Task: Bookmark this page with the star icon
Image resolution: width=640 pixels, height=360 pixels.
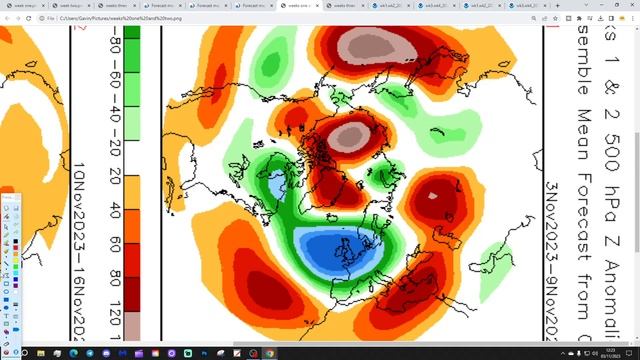Action: (555, 18)
